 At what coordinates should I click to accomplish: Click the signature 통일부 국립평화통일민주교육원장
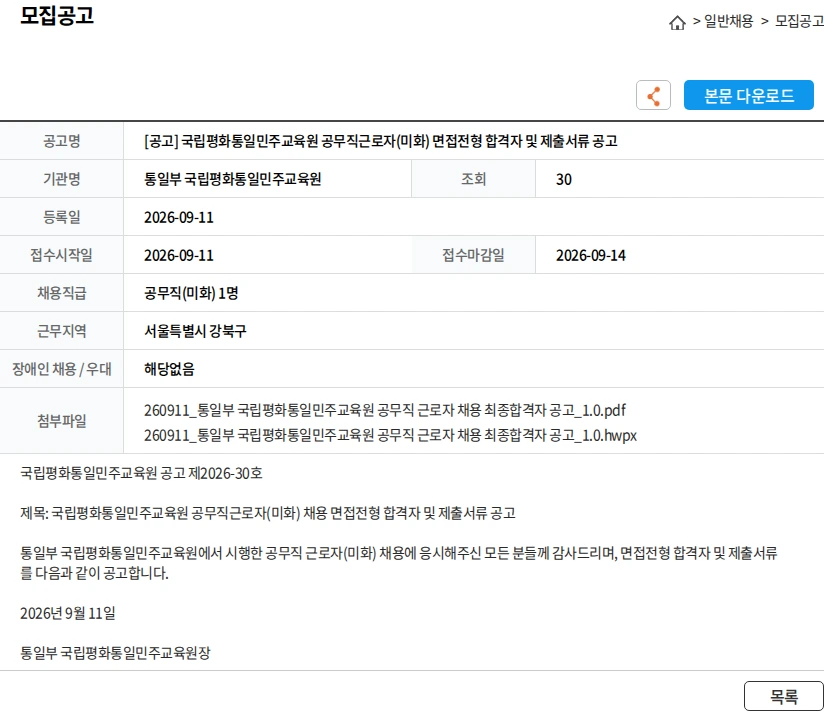coord(115,653)
